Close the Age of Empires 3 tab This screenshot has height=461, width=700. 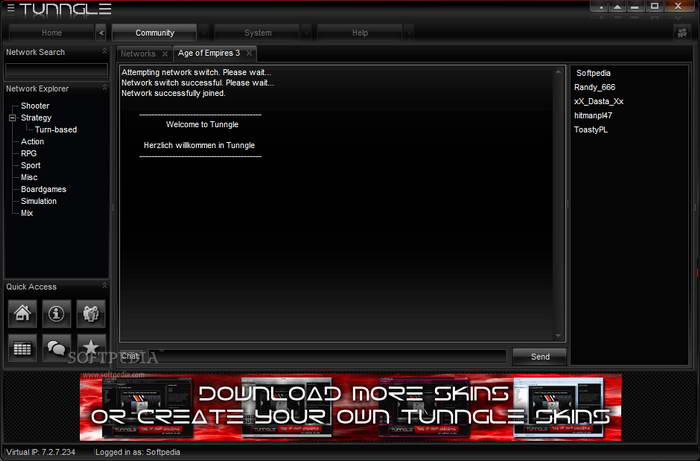point(249,53)
